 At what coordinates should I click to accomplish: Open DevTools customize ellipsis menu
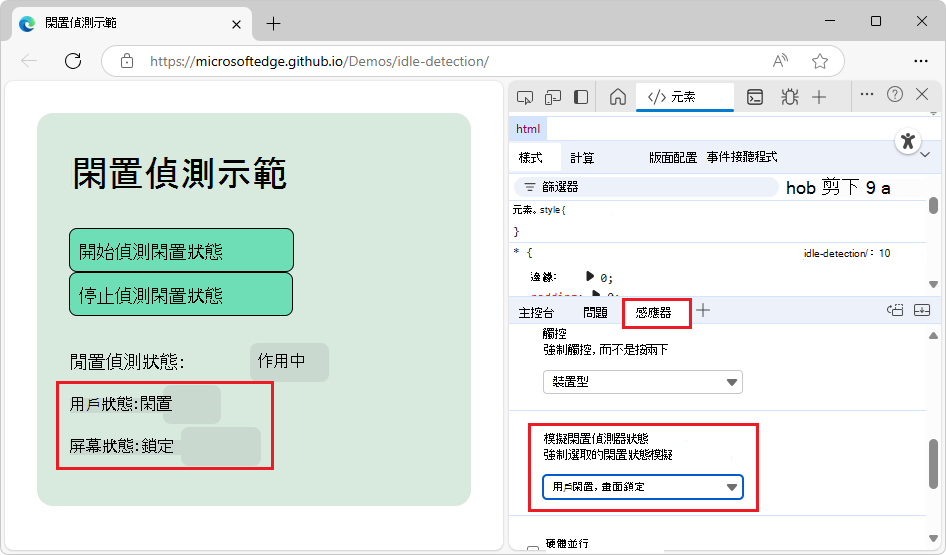coord(867,94)
